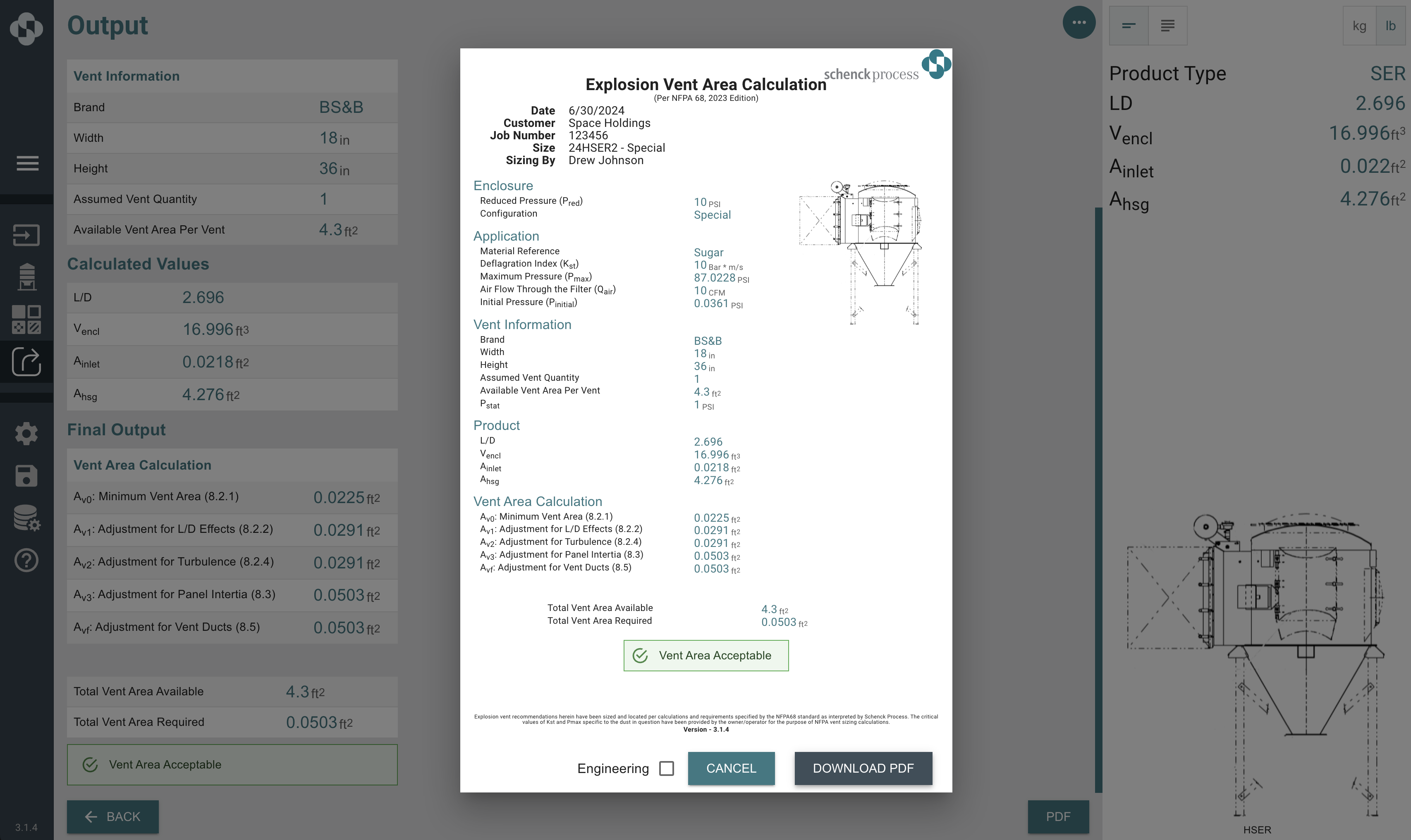Click the right panel vertical scrollbar
The image size is (1411, 840).
coord(1098,500)
